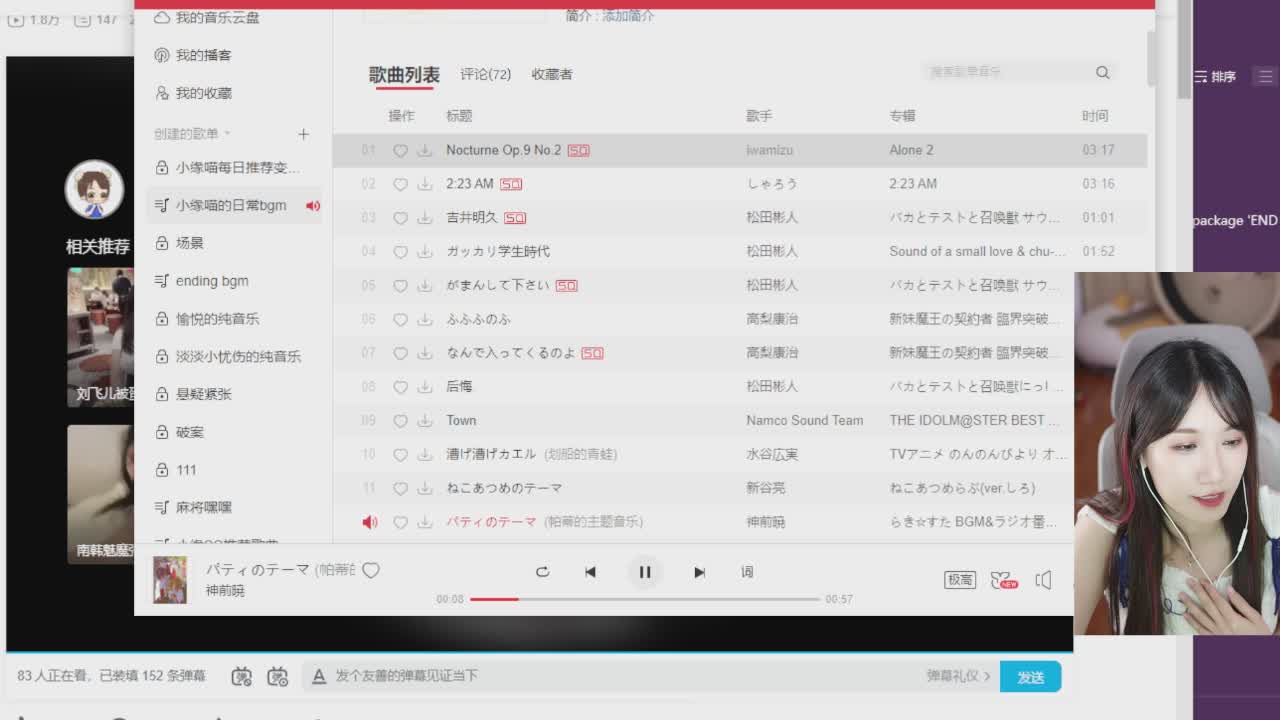Open 我的播客 in sidebar

(193, 55)
